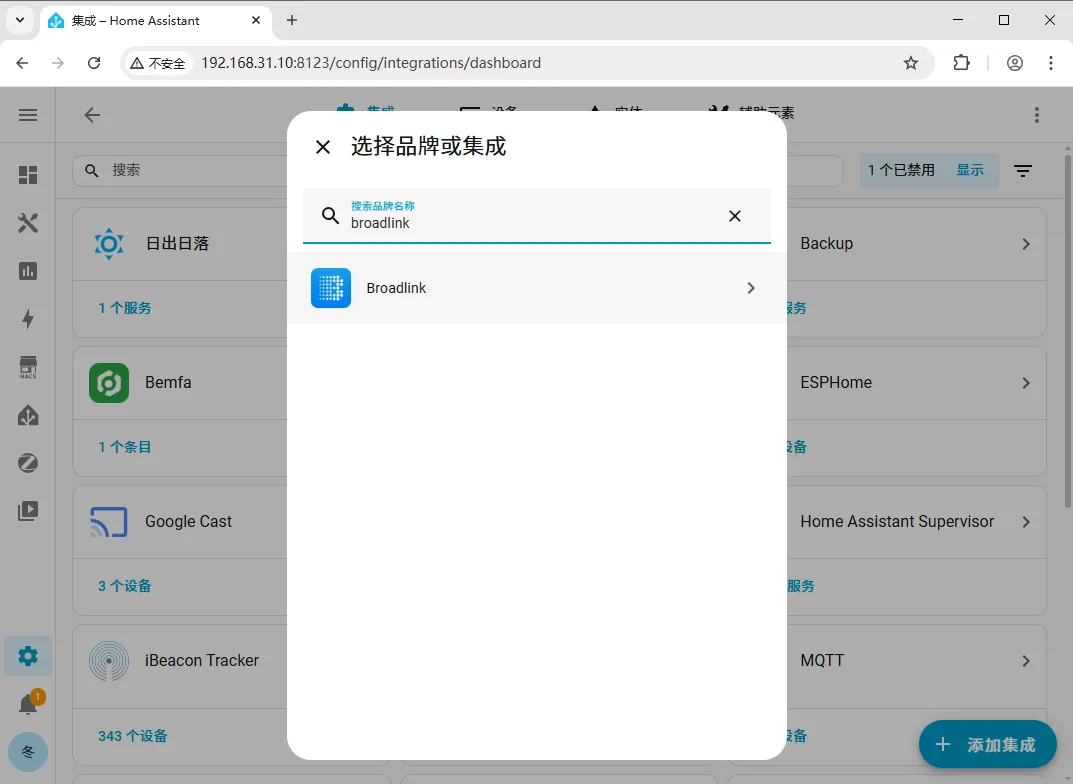This screenshot has height=784, width=1073.
Task: Expand the Backup integration chevron
Action: [1026, 244]
